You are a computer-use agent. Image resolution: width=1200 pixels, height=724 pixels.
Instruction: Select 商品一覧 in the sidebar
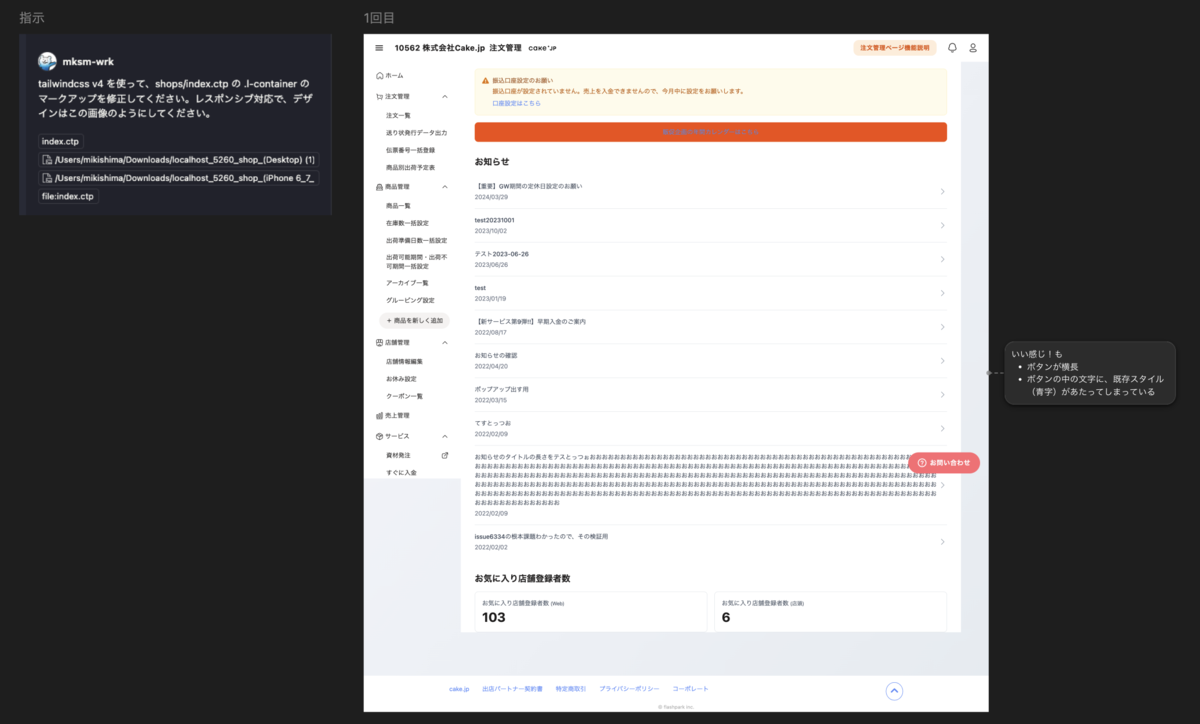pyautogui.click(x=398, y=205)
